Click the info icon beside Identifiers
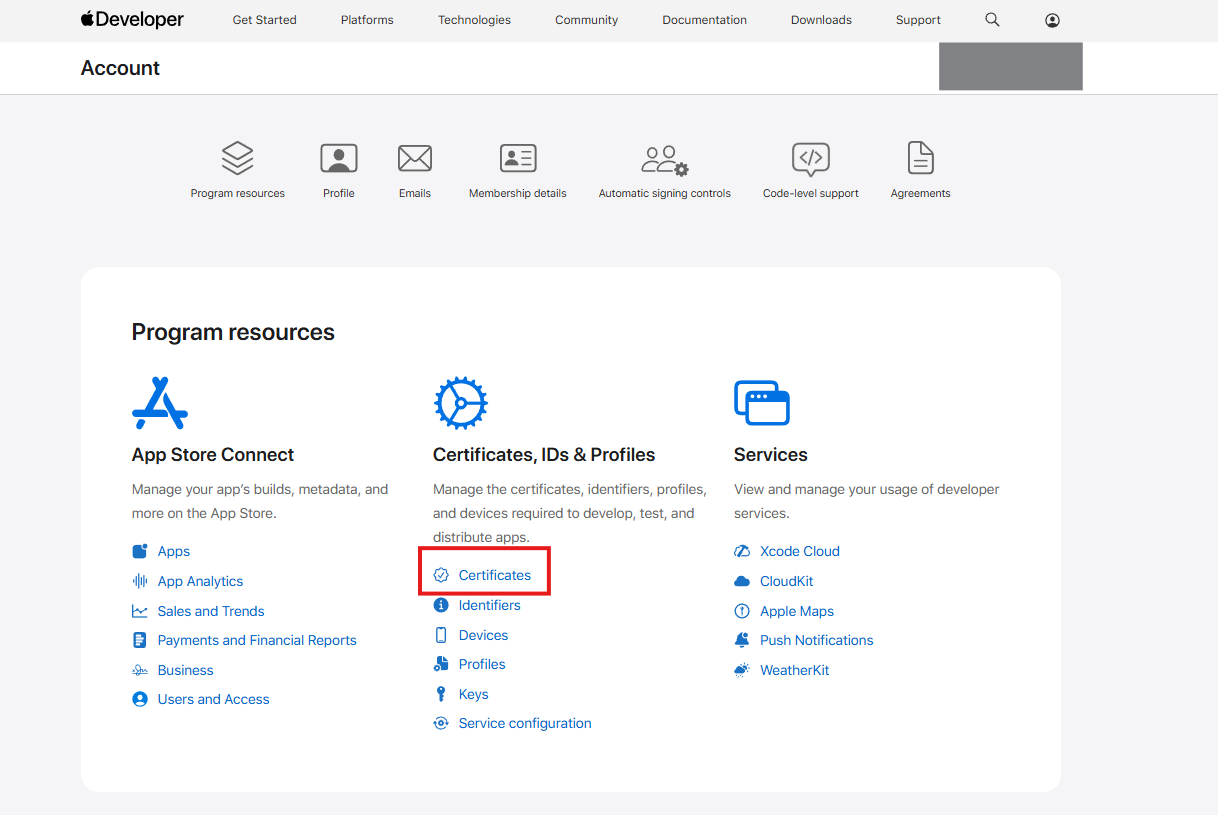The width and height of the screenshot is (1218, 815). pos(441,605)
